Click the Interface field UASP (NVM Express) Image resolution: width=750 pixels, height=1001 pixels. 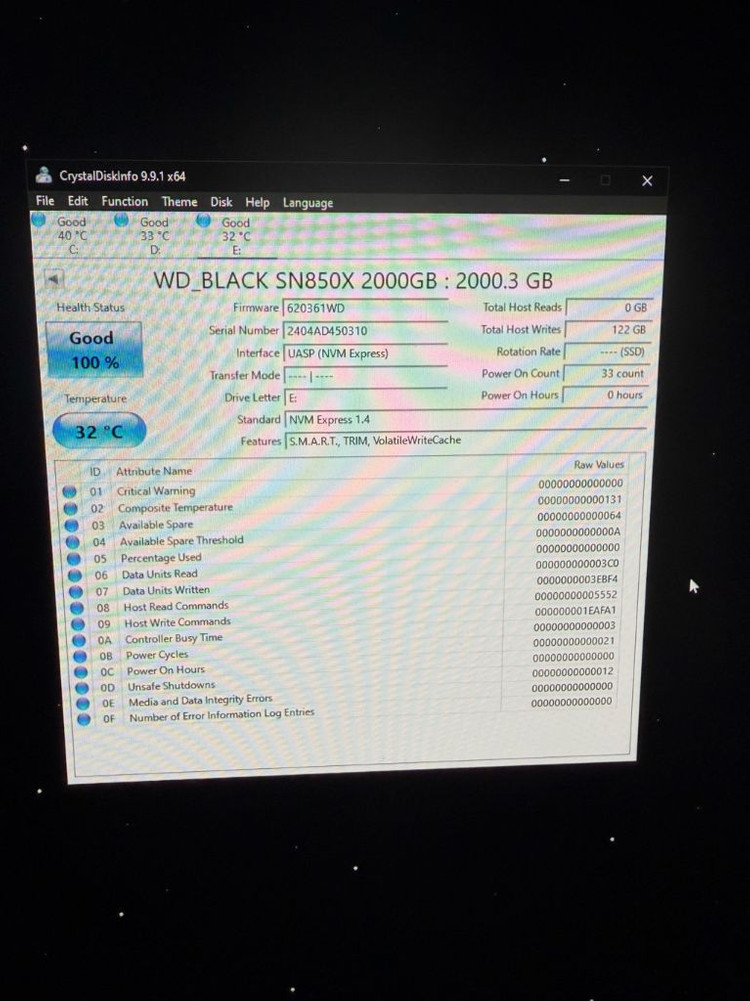point(366,353)
